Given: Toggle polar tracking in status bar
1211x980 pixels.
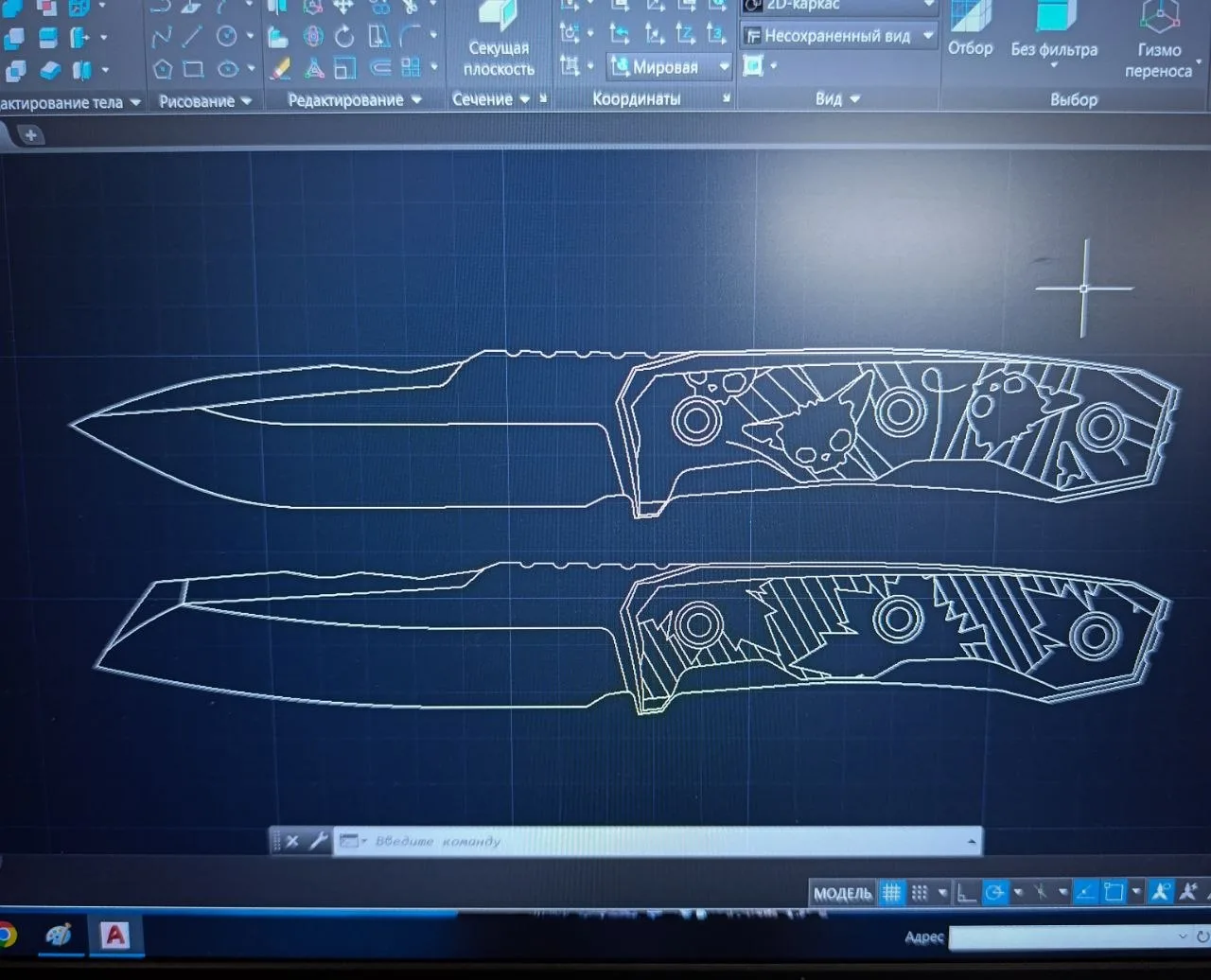Looking at the screenshot, I should click(x=994, y=892).
